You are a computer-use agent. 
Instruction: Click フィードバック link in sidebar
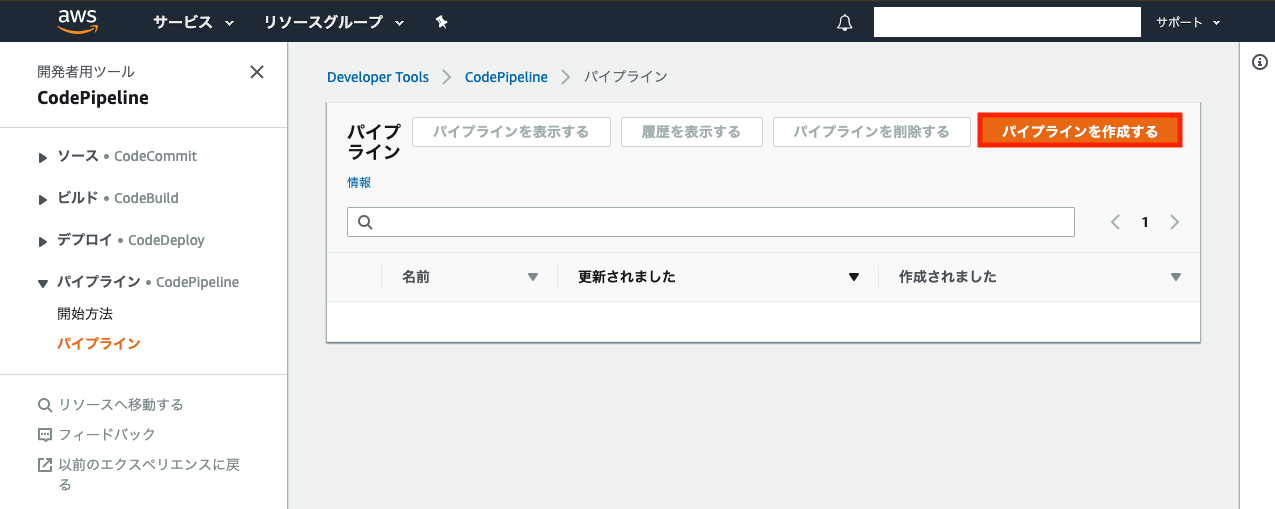click(107, 435)
